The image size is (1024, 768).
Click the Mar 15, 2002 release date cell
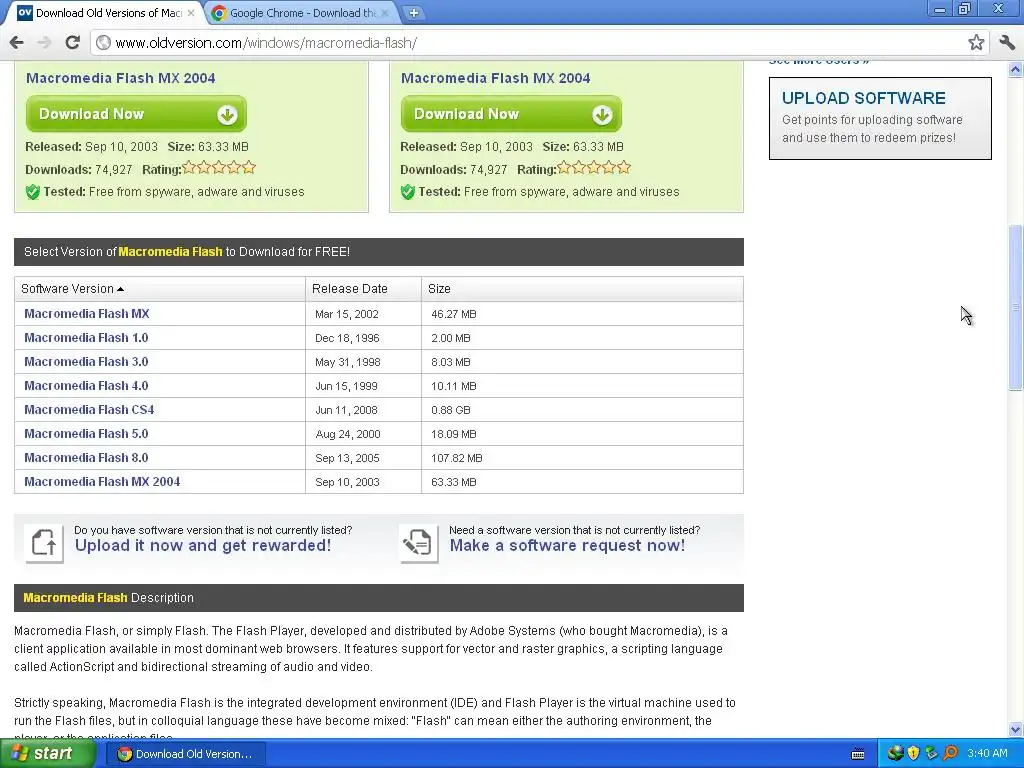[x=363, y=314]
